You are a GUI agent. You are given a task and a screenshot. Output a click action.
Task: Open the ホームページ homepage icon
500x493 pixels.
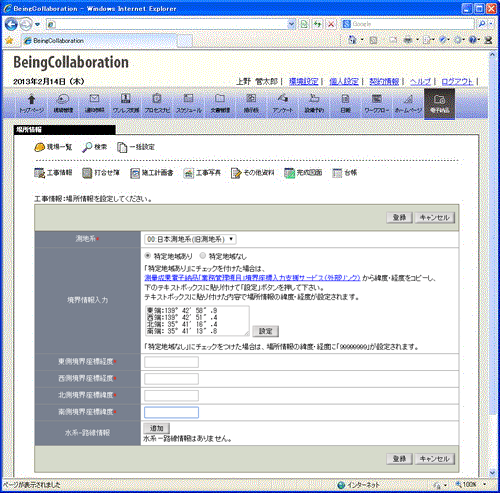tap(408, 104)
